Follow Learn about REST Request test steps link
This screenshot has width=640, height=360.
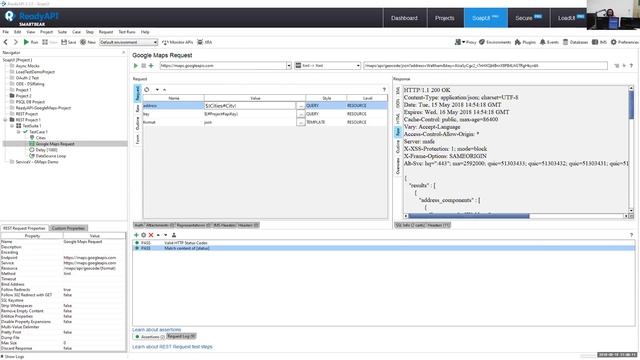pyautogui.click(x=172, y=347)
